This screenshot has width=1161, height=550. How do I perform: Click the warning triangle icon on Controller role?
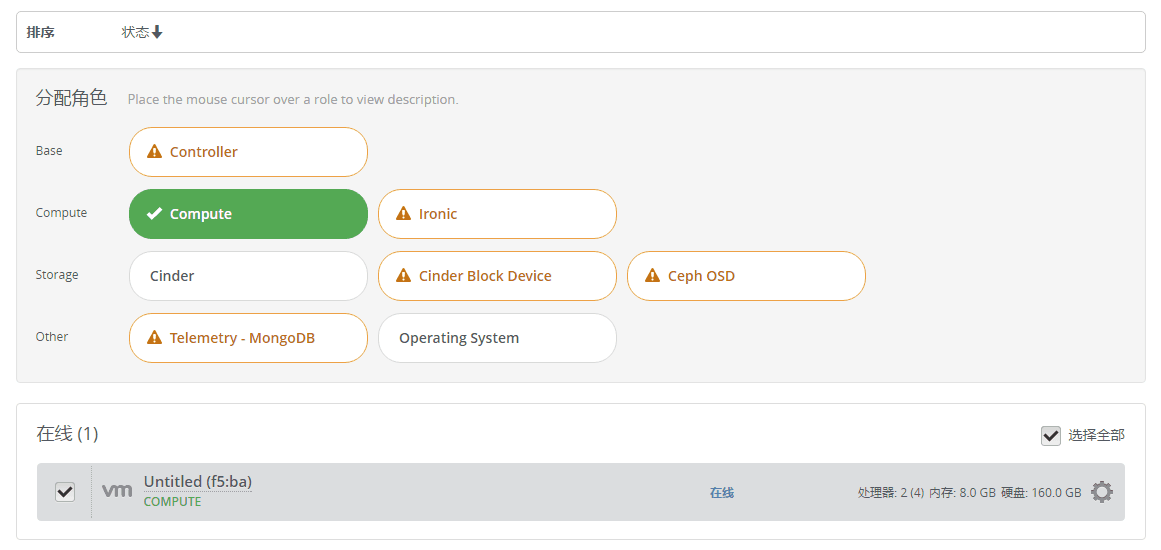[154, 152]
